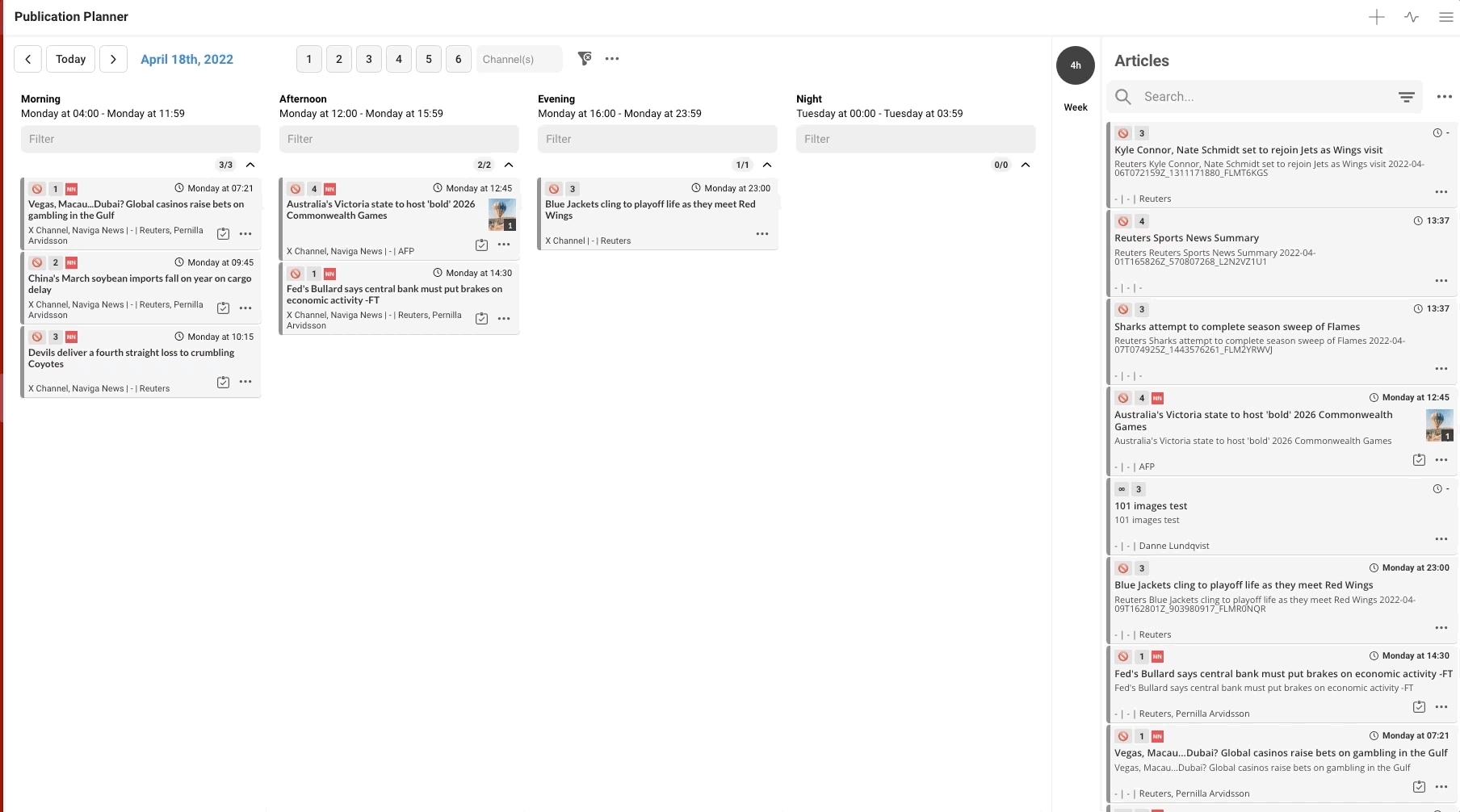
Task: Click the plus icon in top bar
Action: pyautogui.click(x=1376, y=17)
